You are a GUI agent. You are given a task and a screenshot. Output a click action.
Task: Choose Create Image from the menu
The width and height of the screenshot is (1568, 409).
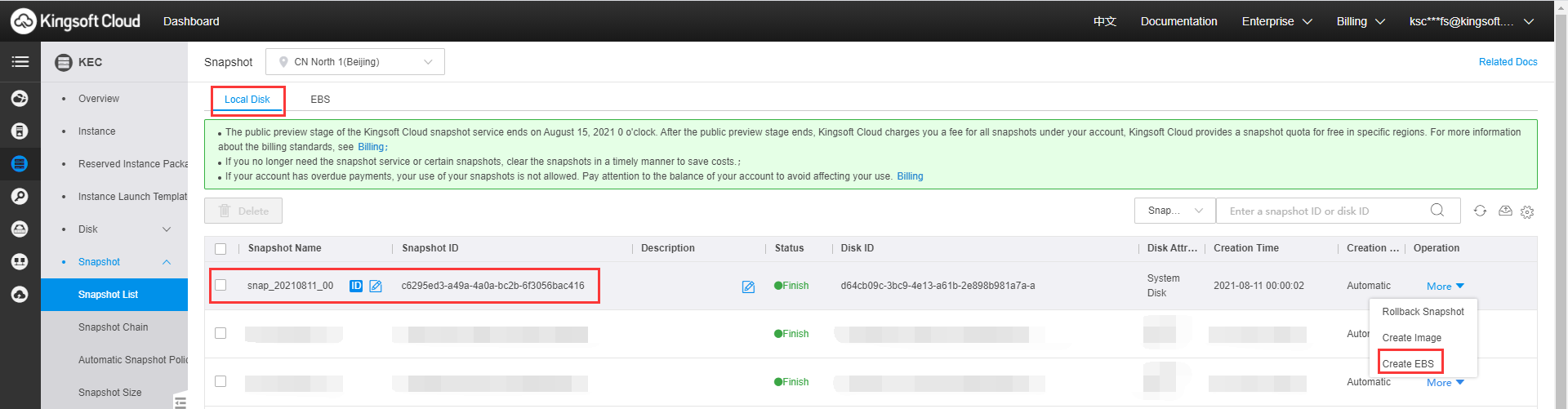click(1411, 338)
